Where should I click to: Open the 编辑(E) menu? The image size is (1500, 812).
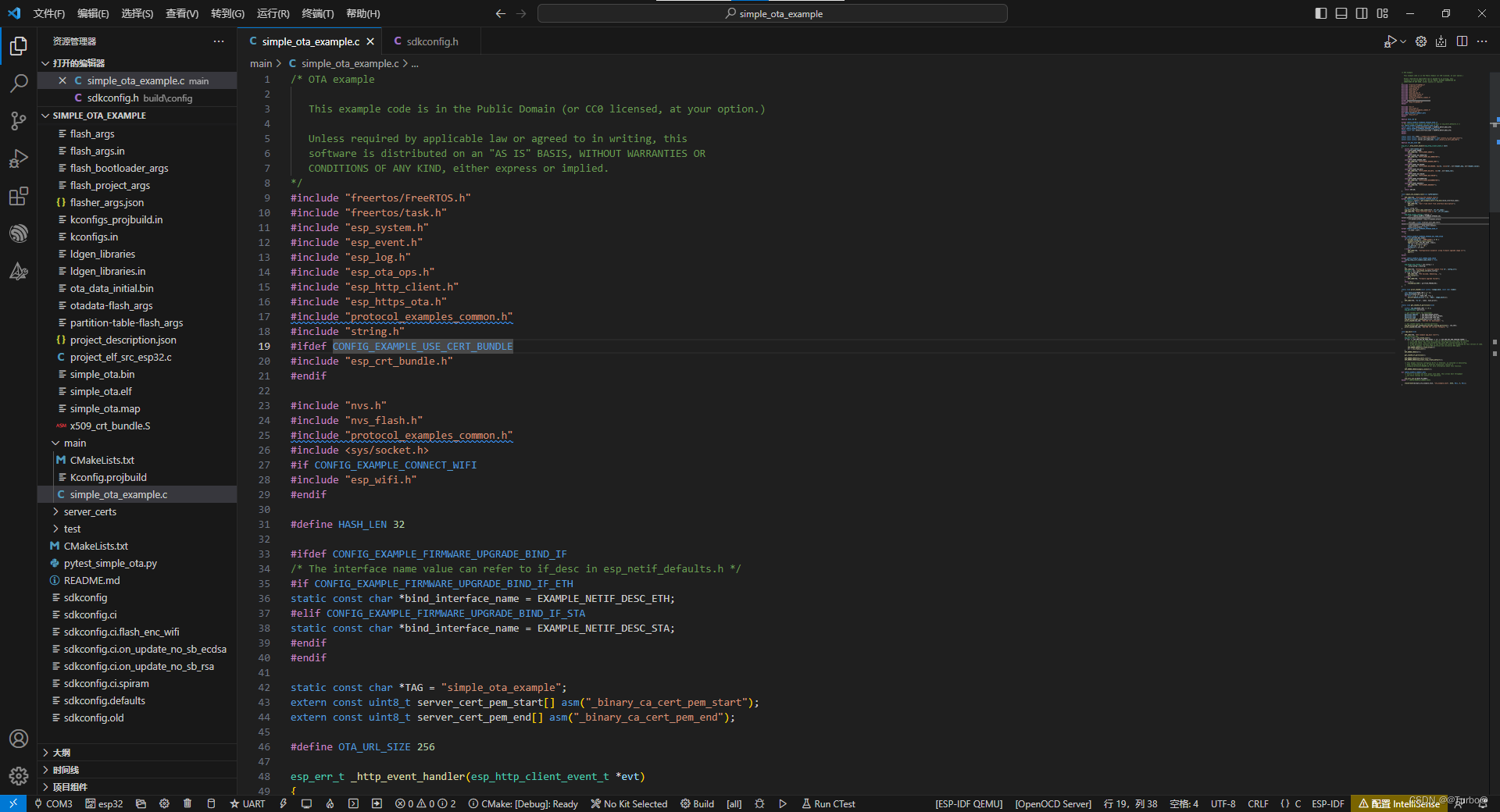[x=93, y=13]
